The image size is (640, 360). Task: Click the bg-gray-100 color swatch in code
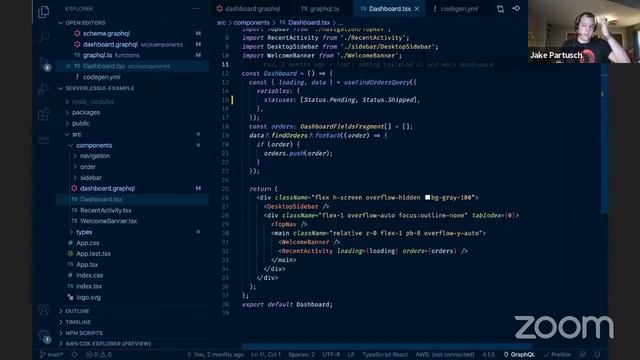point(427,198)
